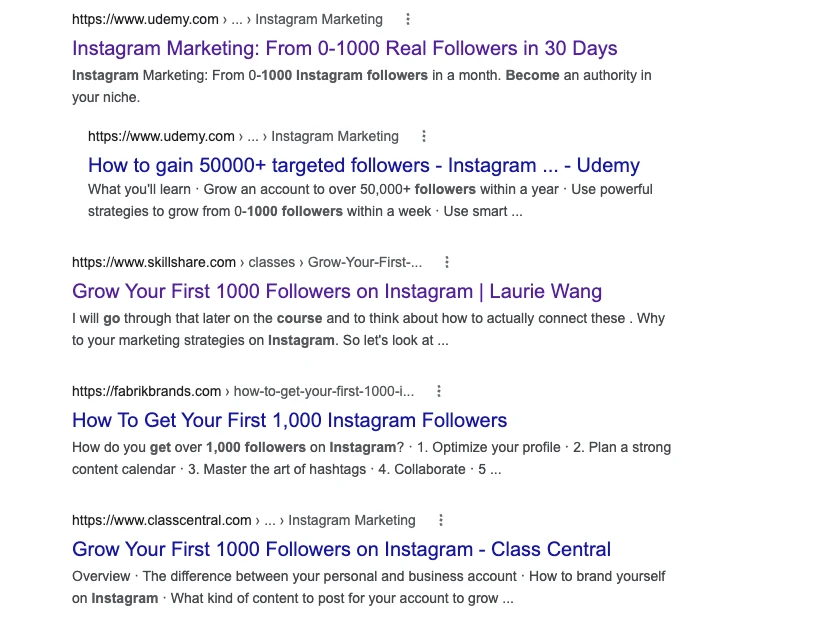The width and height of the screenshot is (820, 621).
Task: Click the fabrikbrands.com URL breadcrumb
Action: tap(146, 391)
